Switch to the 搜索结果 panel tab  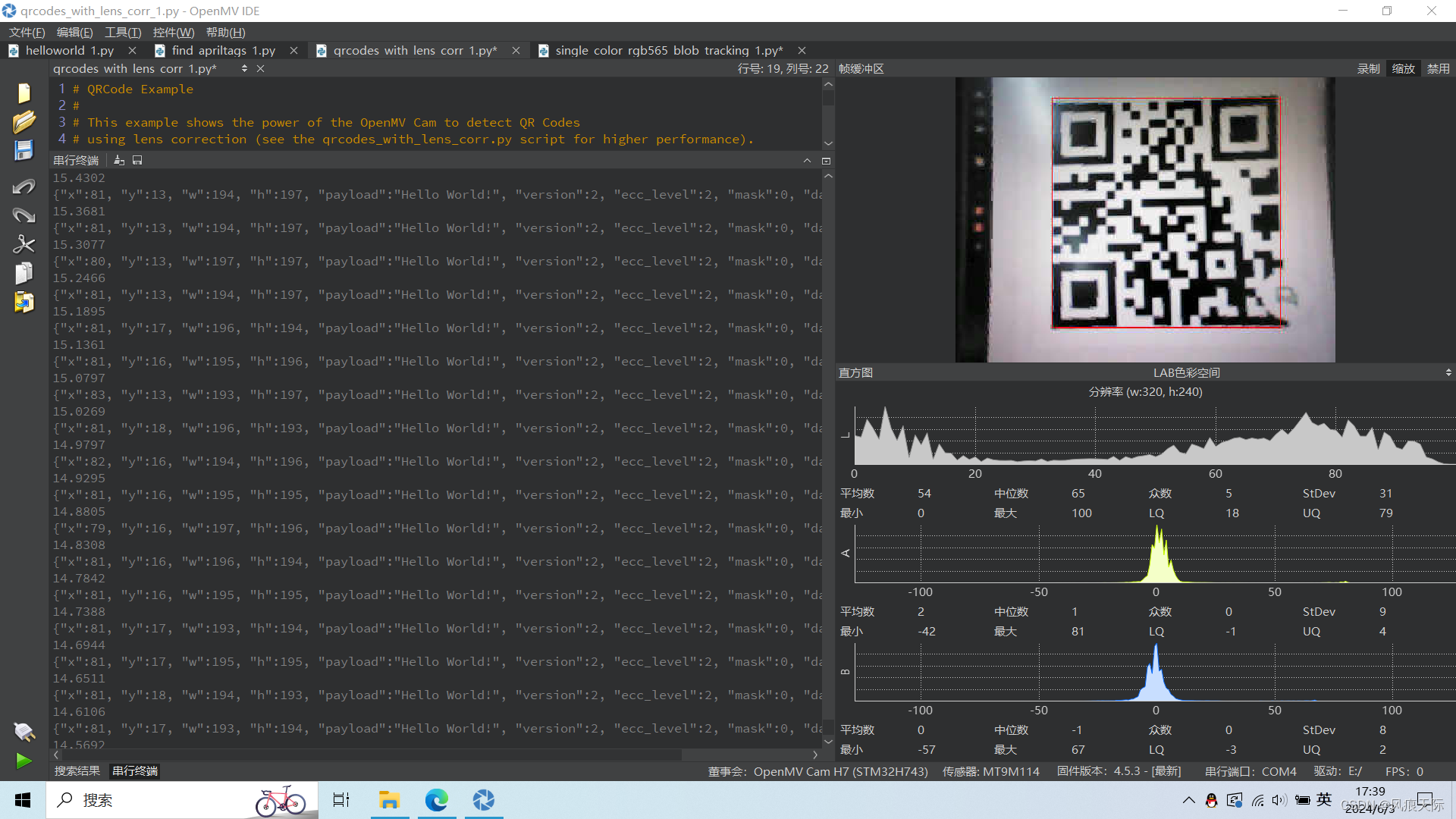(77, 770)
